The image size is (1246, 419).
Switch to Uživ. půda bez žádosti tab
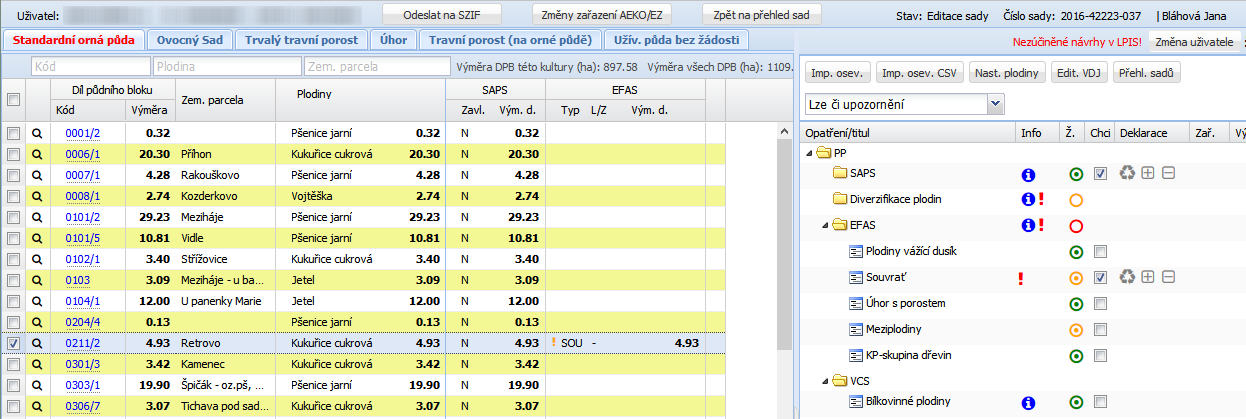coord(676,40)
